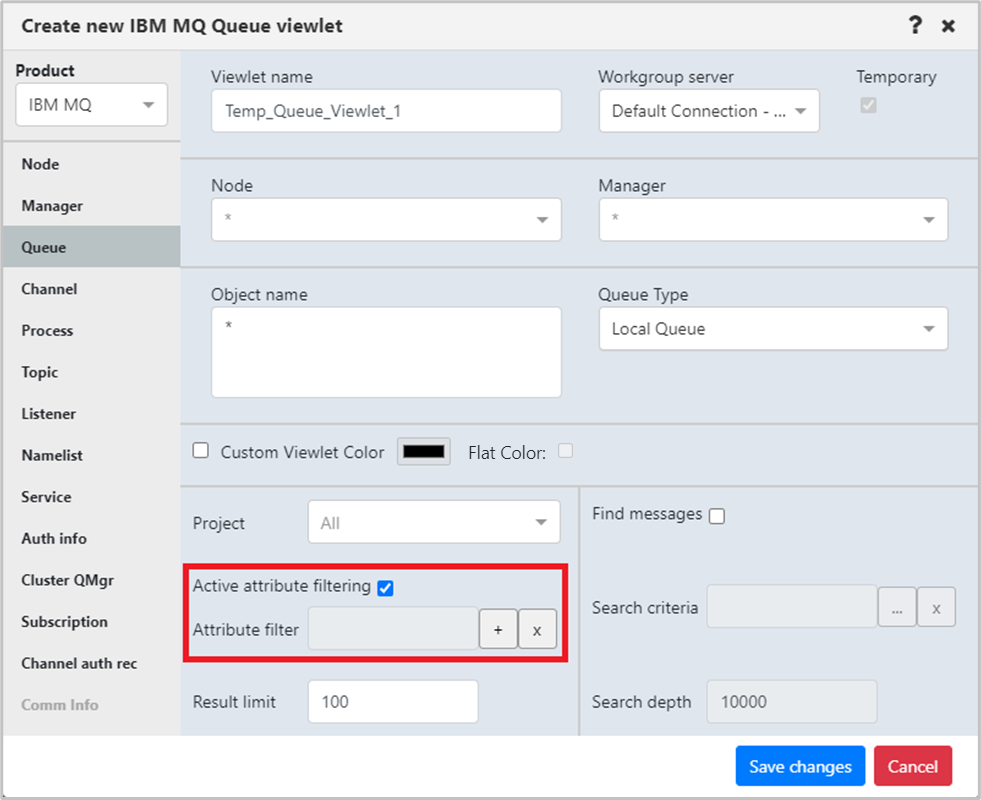Image resolution: width=981 pixels, height=800 pixels.
Task: Click the Cancel button
Action: coord(913,766)
